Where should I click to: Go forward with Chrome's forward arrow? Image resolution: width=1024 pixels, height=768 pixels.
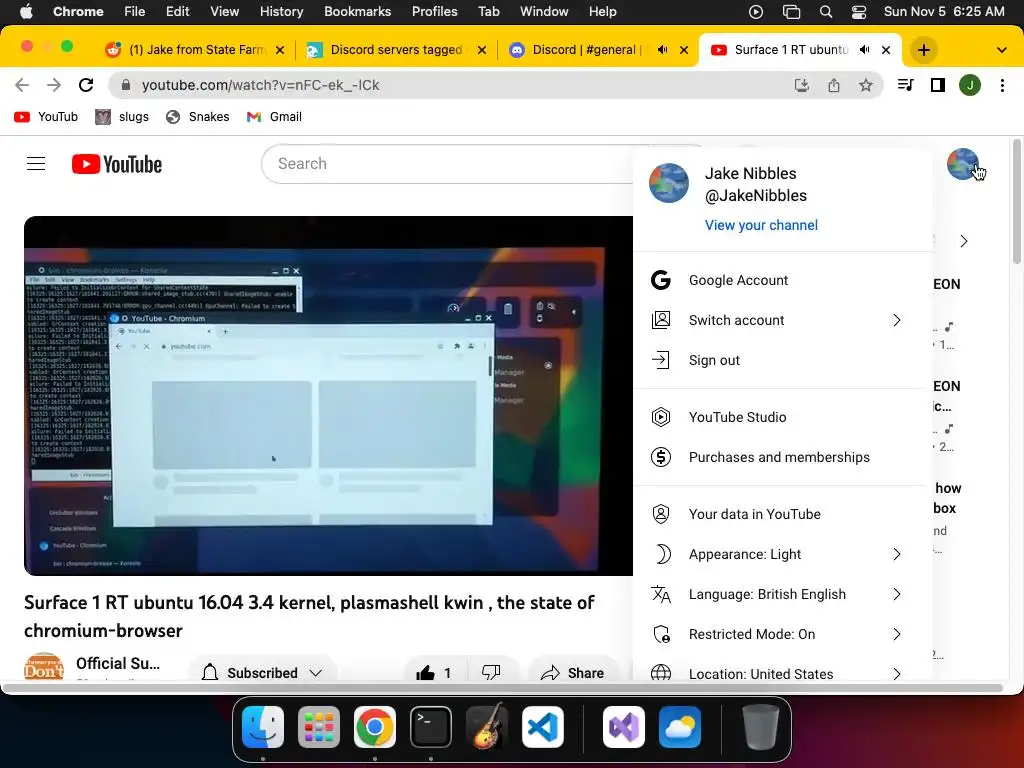[54, 85]
